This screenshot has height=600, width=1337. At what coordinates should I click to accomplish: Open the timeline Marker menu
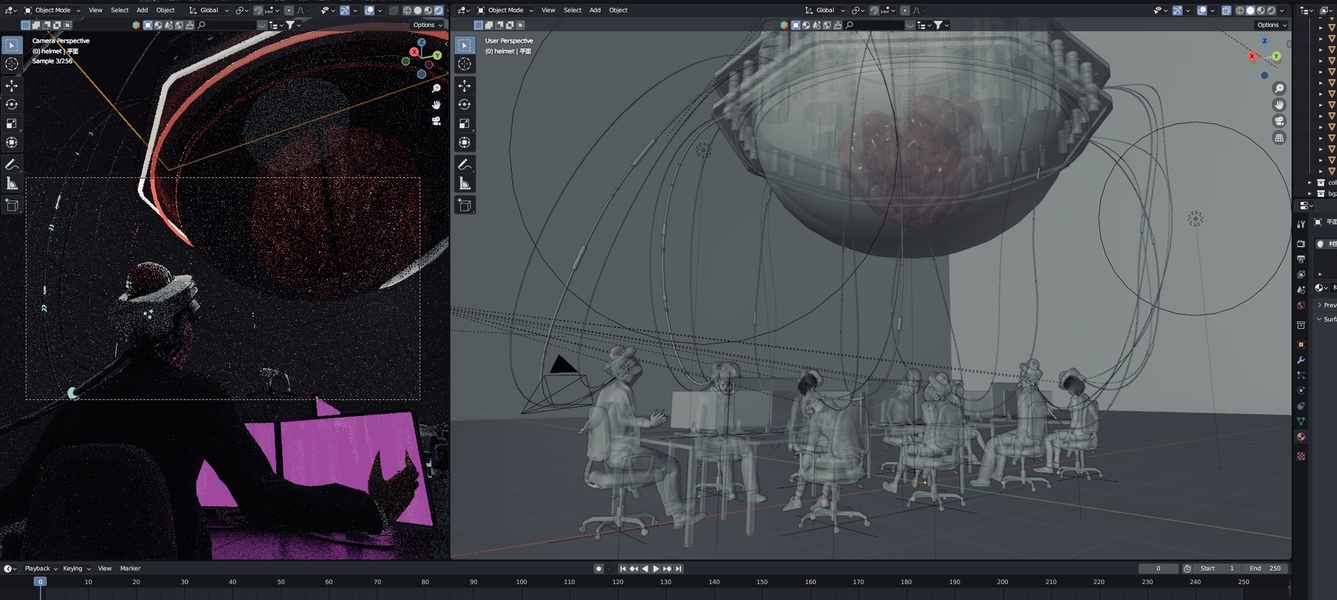[130, 568]
